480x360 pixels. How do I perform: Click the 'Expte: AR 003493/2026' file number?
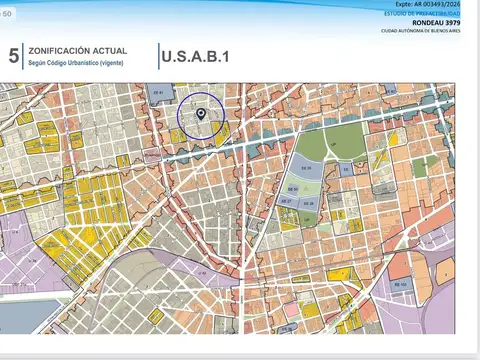pos(428,4)
